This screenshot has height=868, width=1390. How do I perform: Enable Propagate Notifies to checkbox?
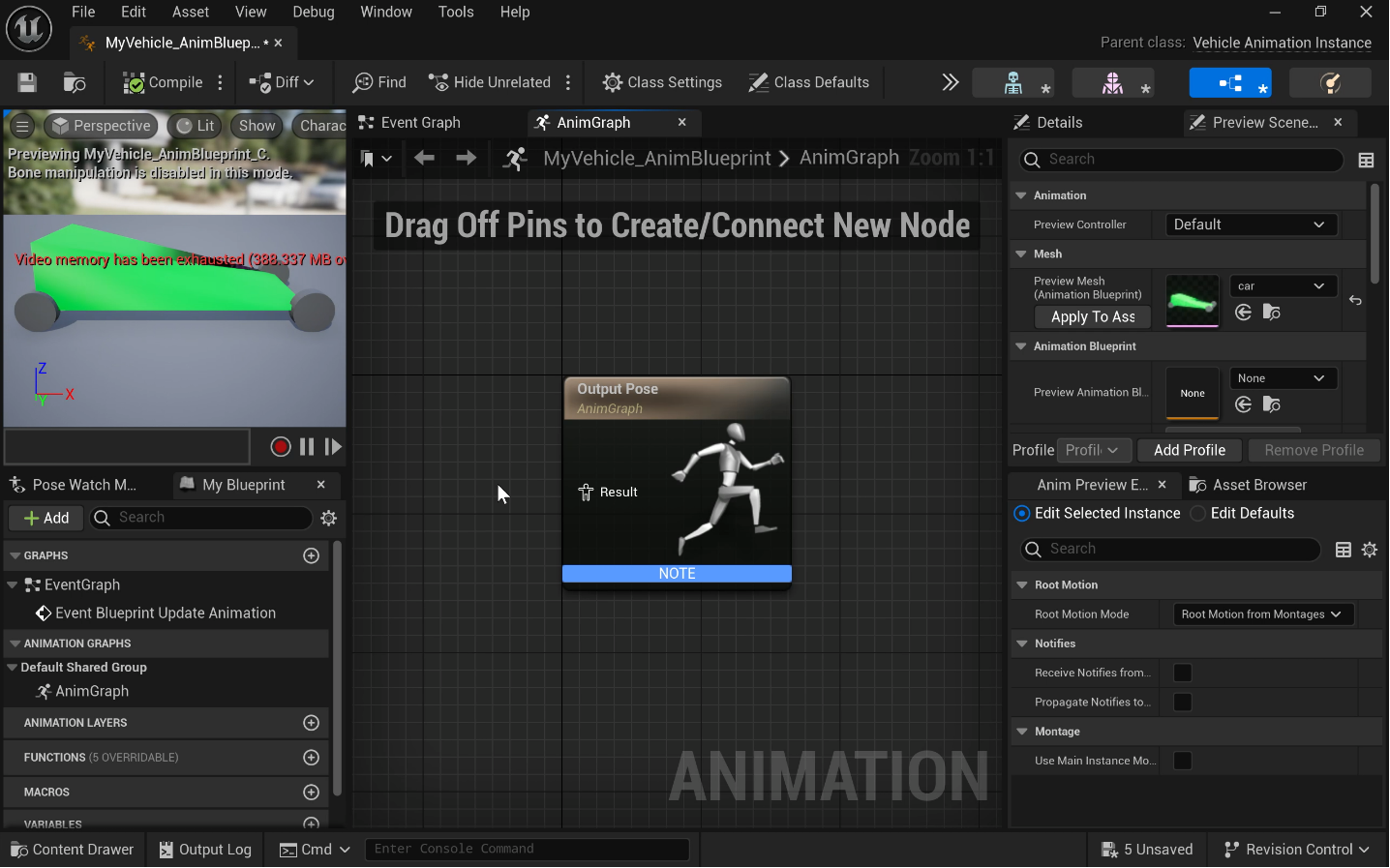coord(1183,703)
